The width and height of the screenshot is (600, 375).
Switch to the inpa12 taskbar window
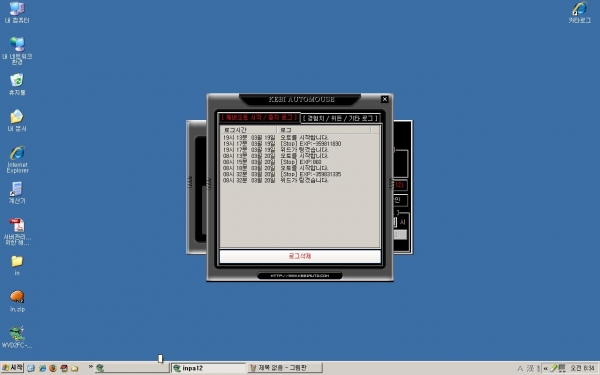pyautogui.click(x=209, y=368)
